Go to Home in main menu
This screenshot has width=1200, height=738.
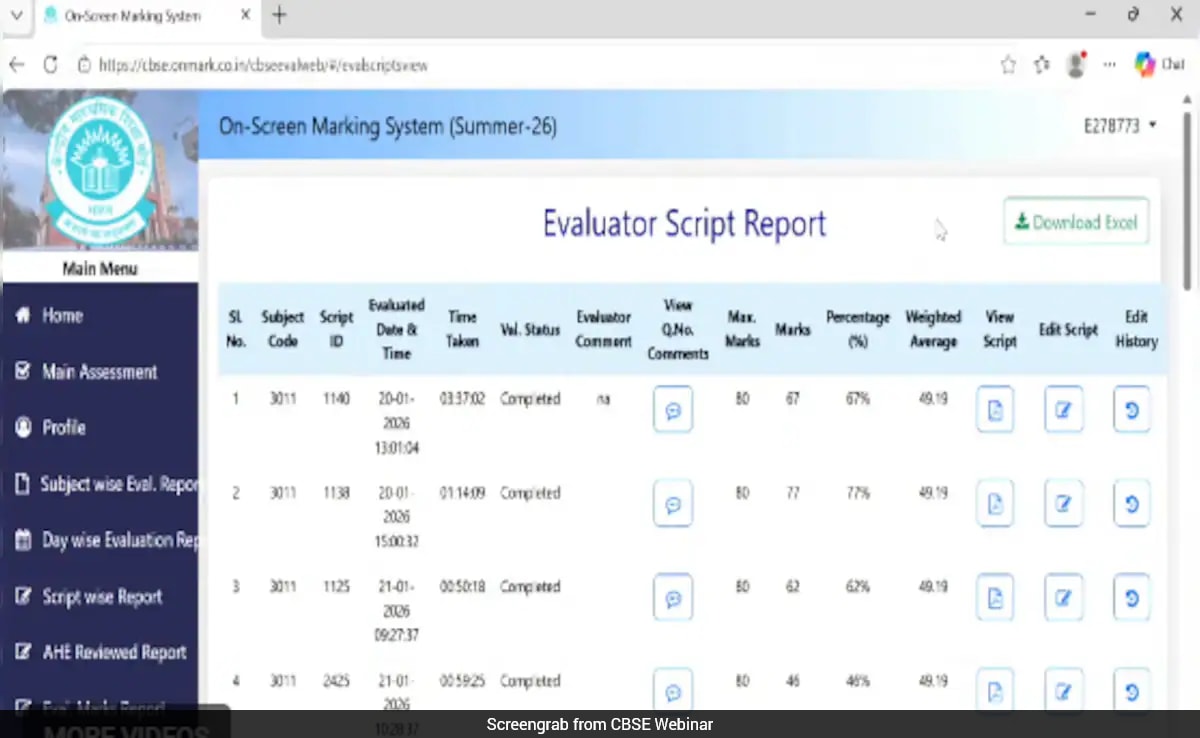coord(62,315)
